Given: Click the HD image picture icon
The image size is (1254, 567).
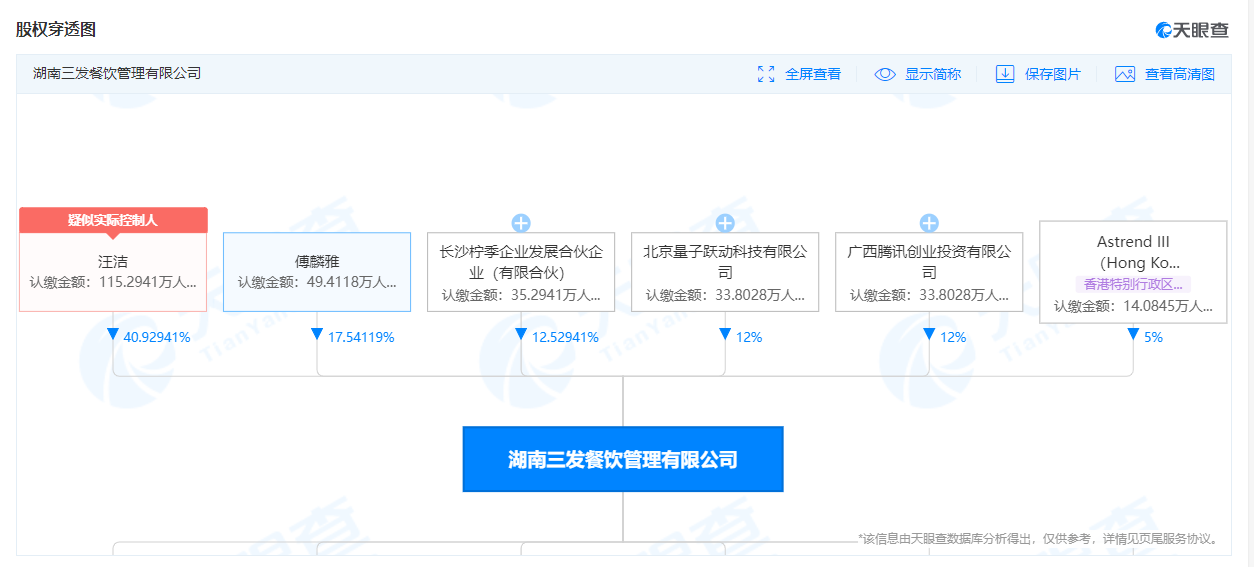Looking at the screenshot, I should click(x=1125, y=74).
